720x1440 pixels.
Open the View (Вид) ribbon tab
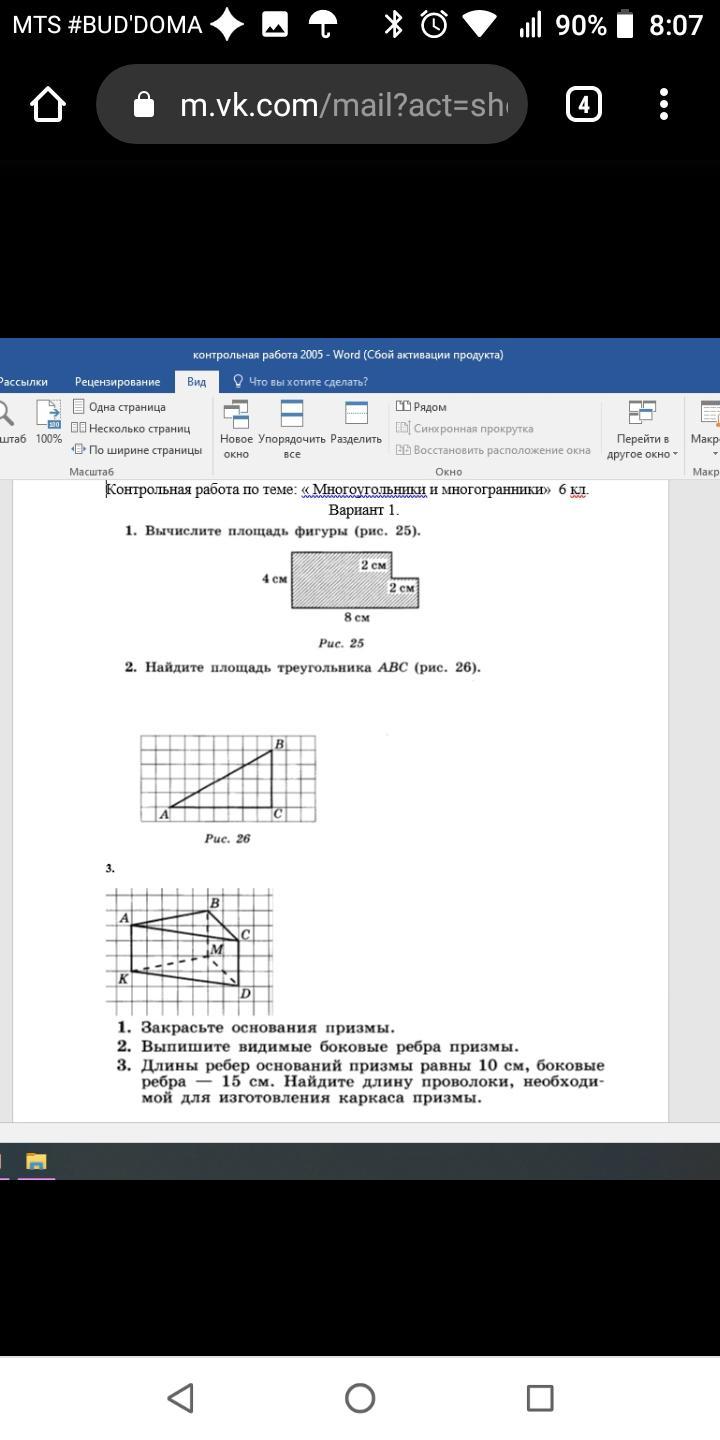[197, 382]
